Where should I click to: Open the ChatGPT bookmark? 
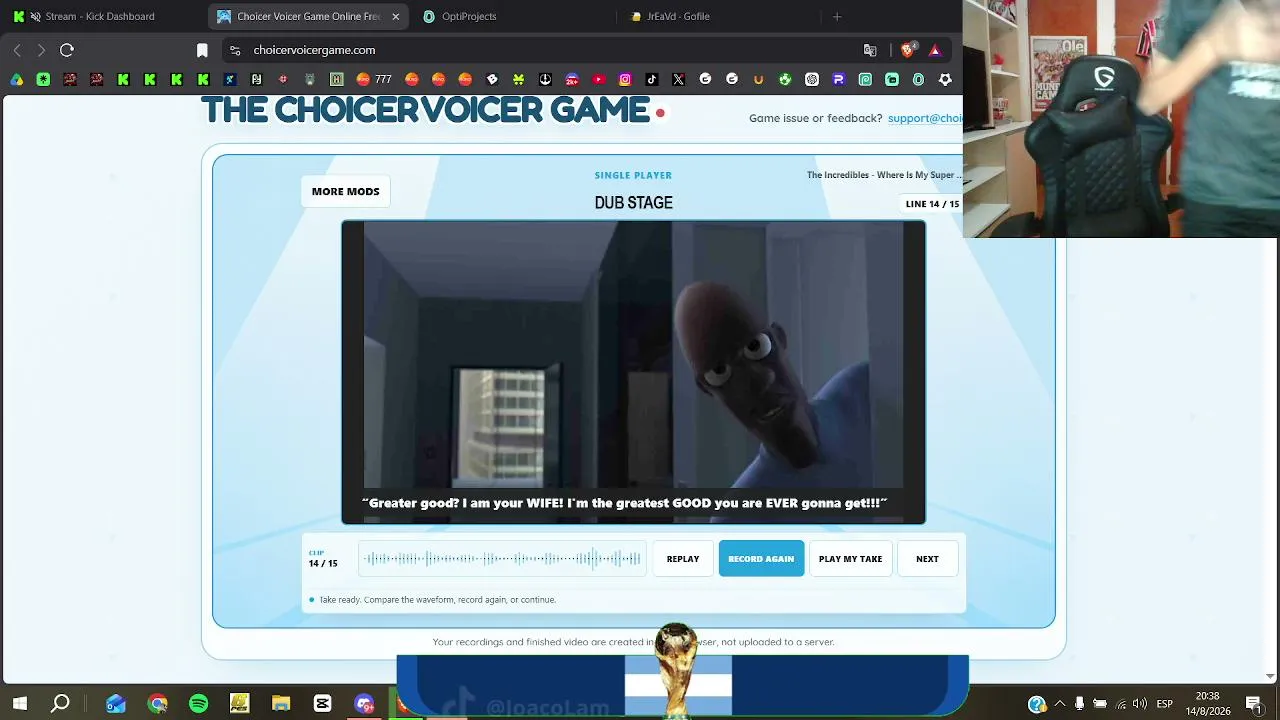click(812, 79)
